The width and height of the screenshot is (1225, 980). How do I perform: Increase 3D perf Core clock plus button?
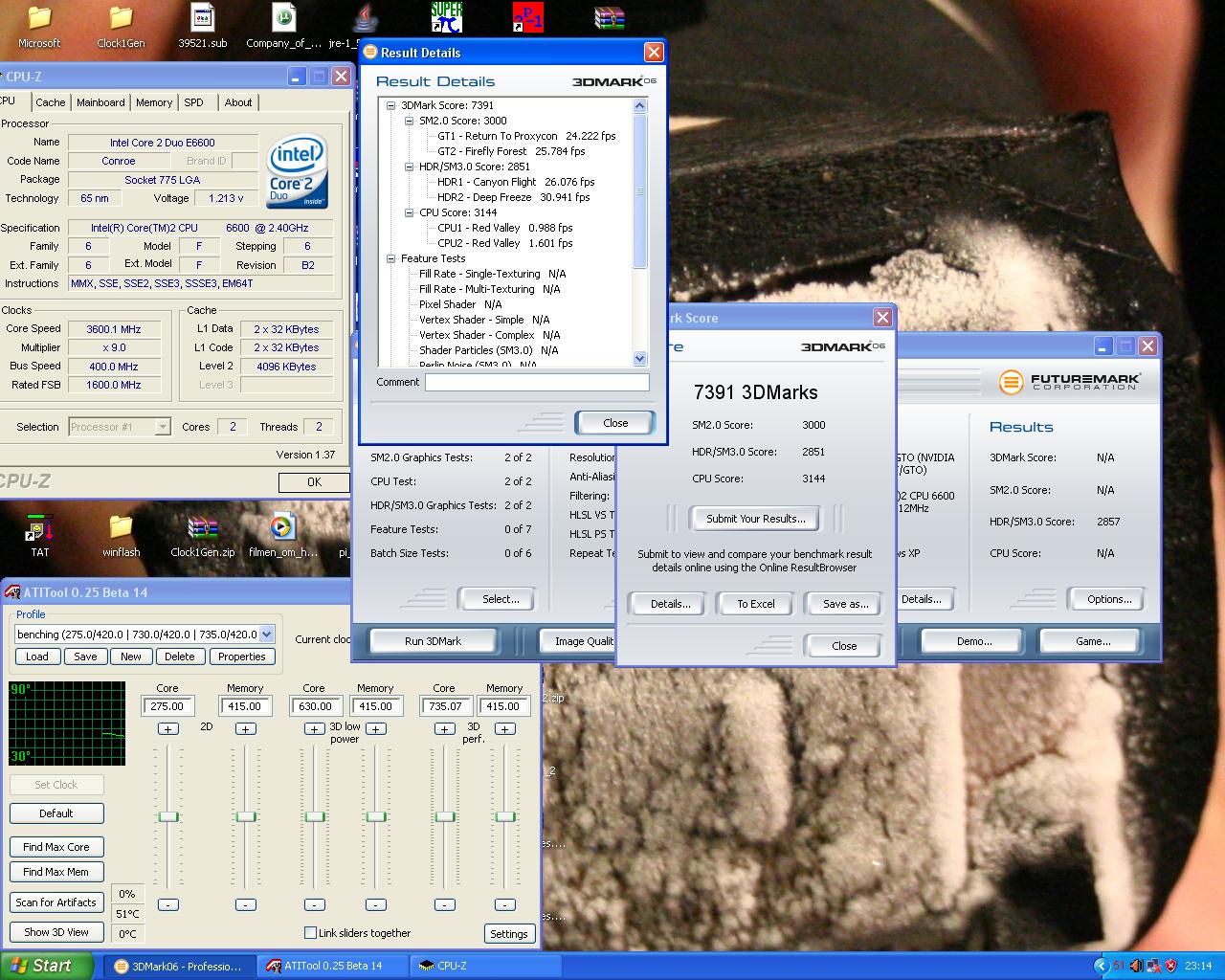point(444,729)
